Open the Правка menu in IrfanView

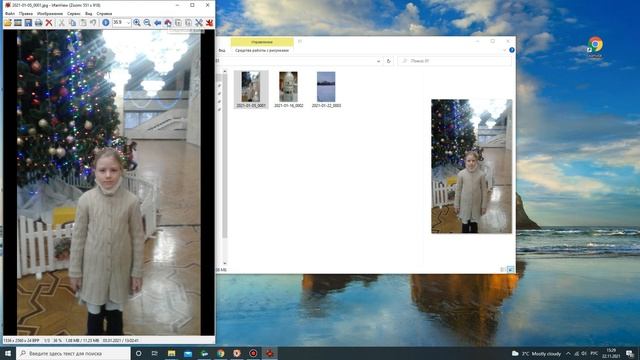point(26,13)
